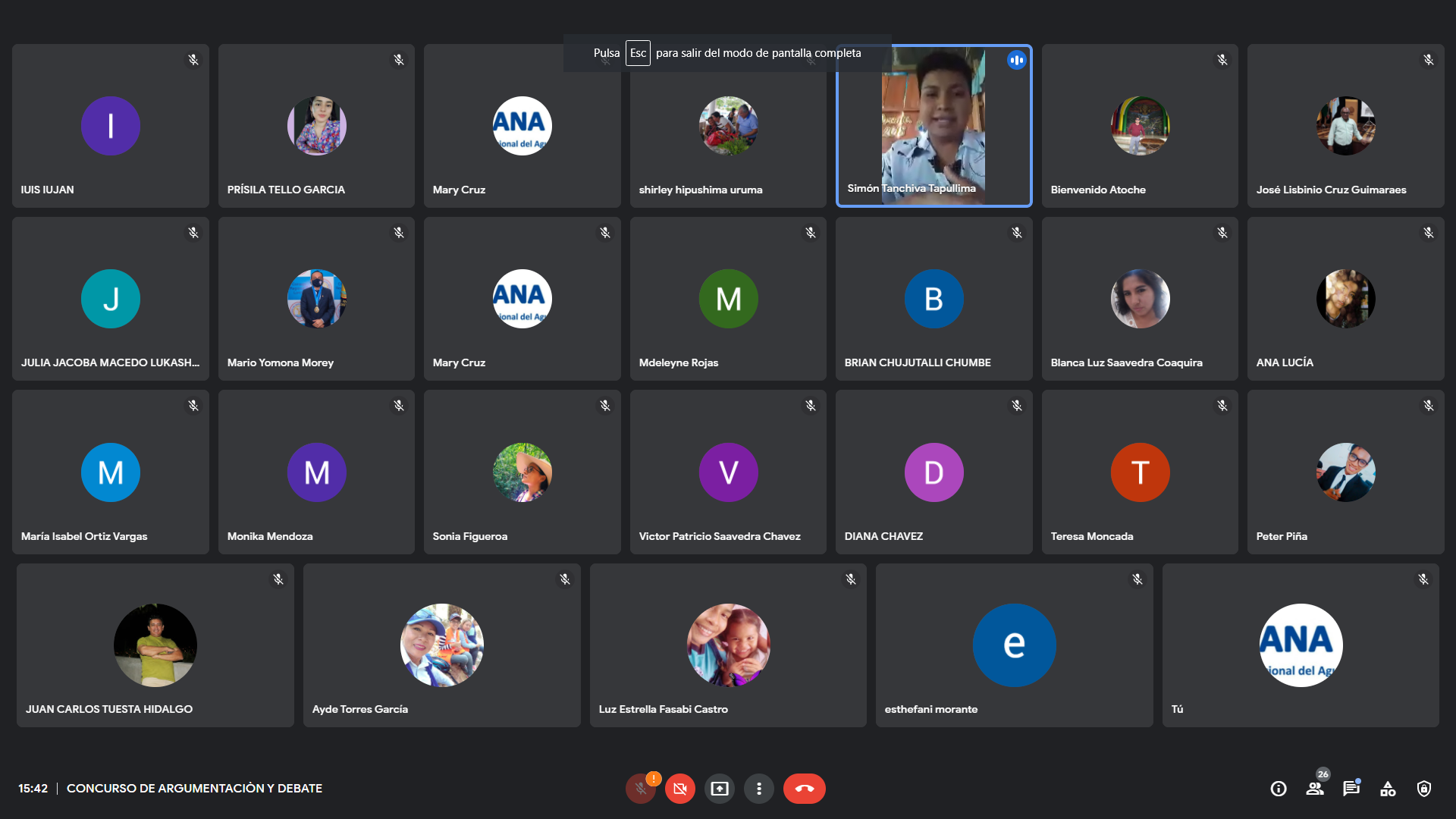Click muted mic icon on Victor Patricio Saavedra tile
1456x819 pixels.
[811, 406]
